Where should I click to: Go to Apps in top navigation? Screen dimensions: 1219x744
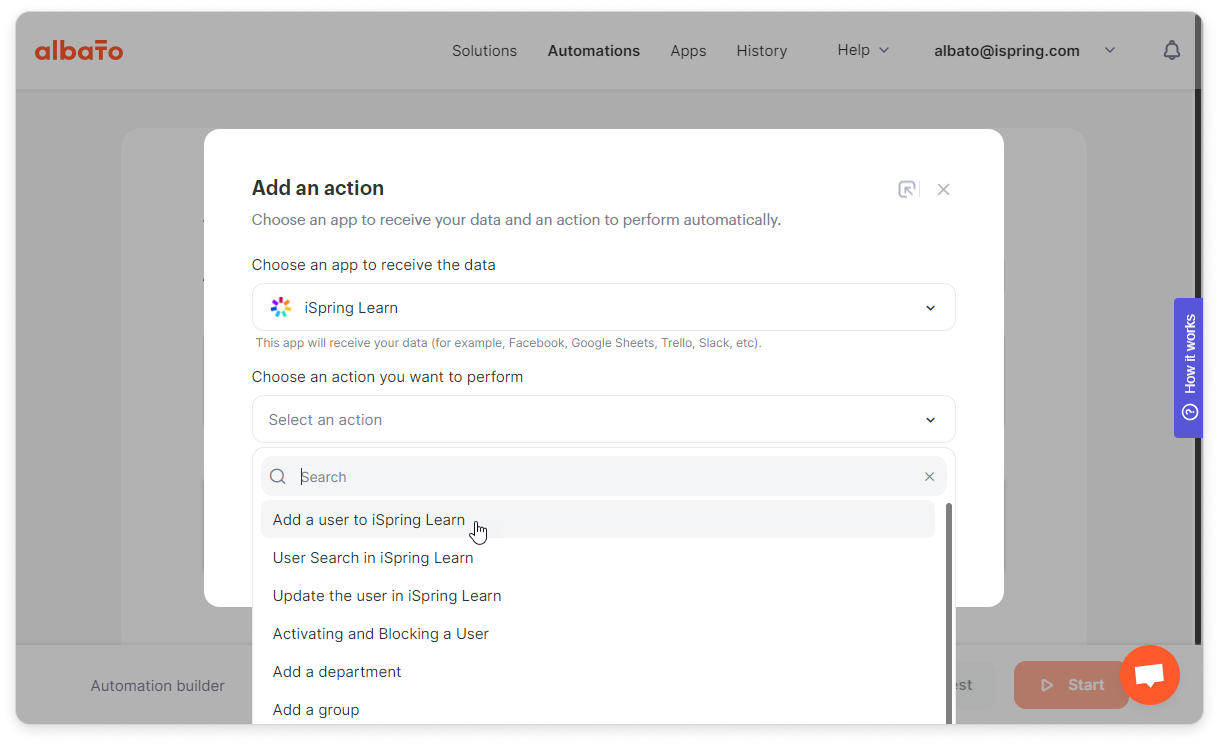[x=688, y=51]
